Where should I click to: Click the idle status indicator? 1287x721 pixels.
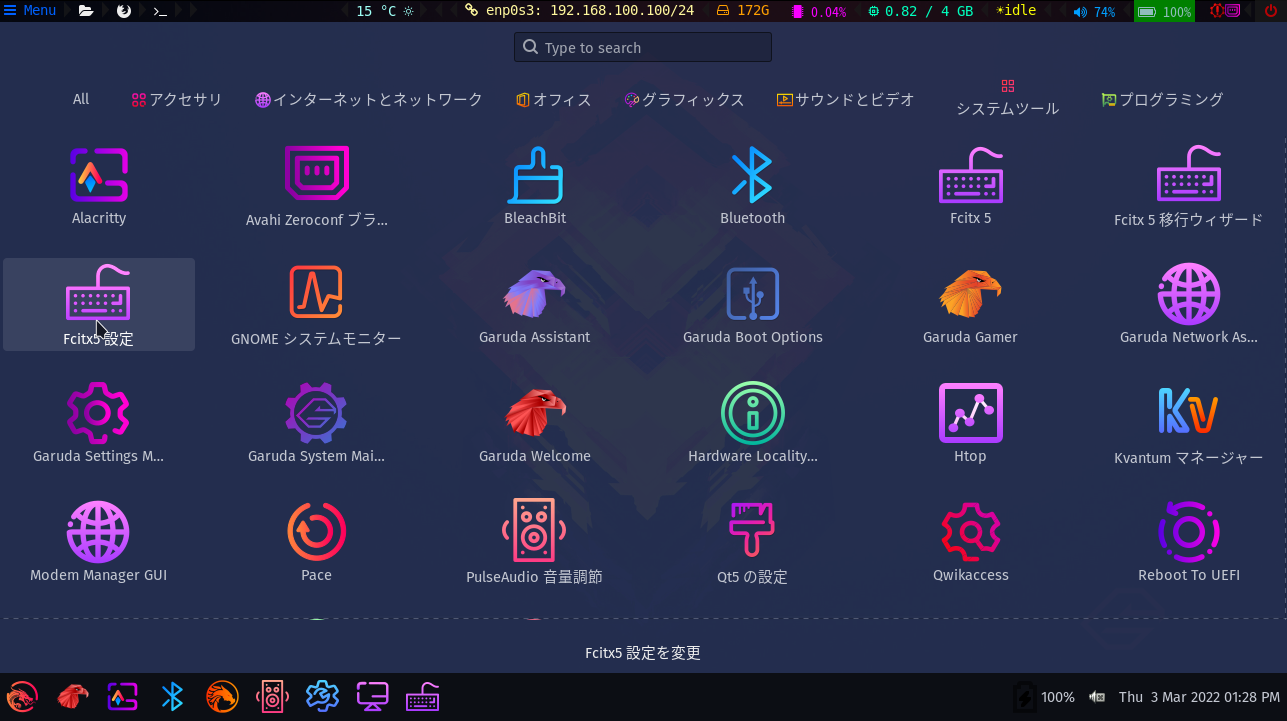point(1016,11)
